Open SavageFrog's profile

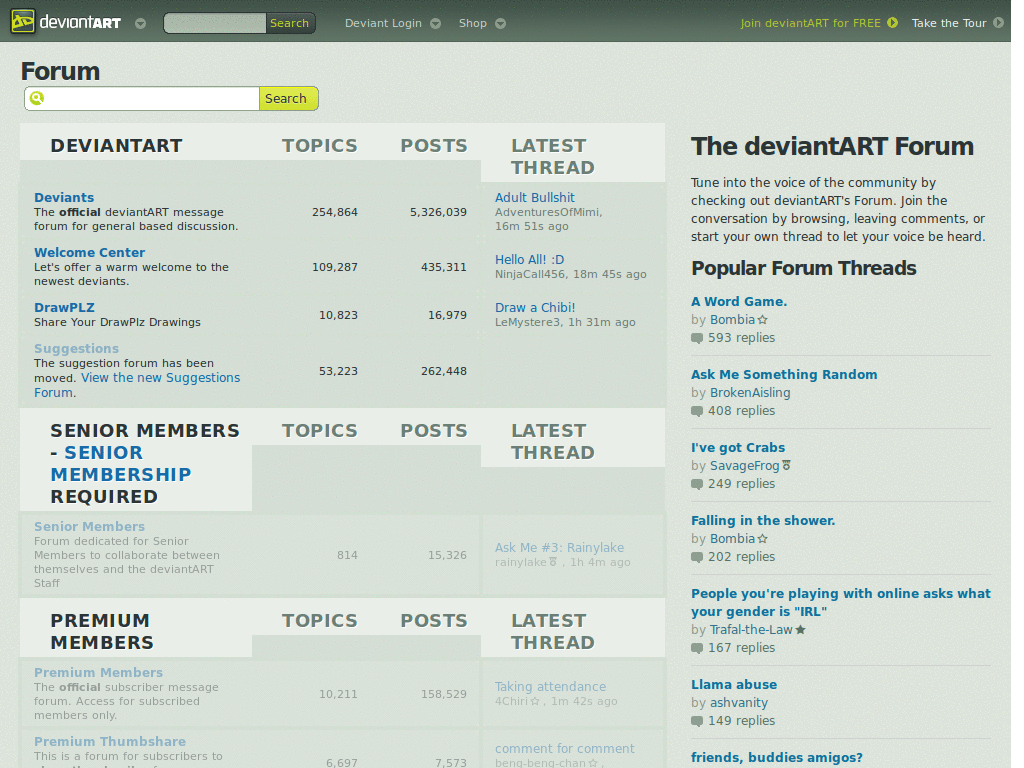745,466
